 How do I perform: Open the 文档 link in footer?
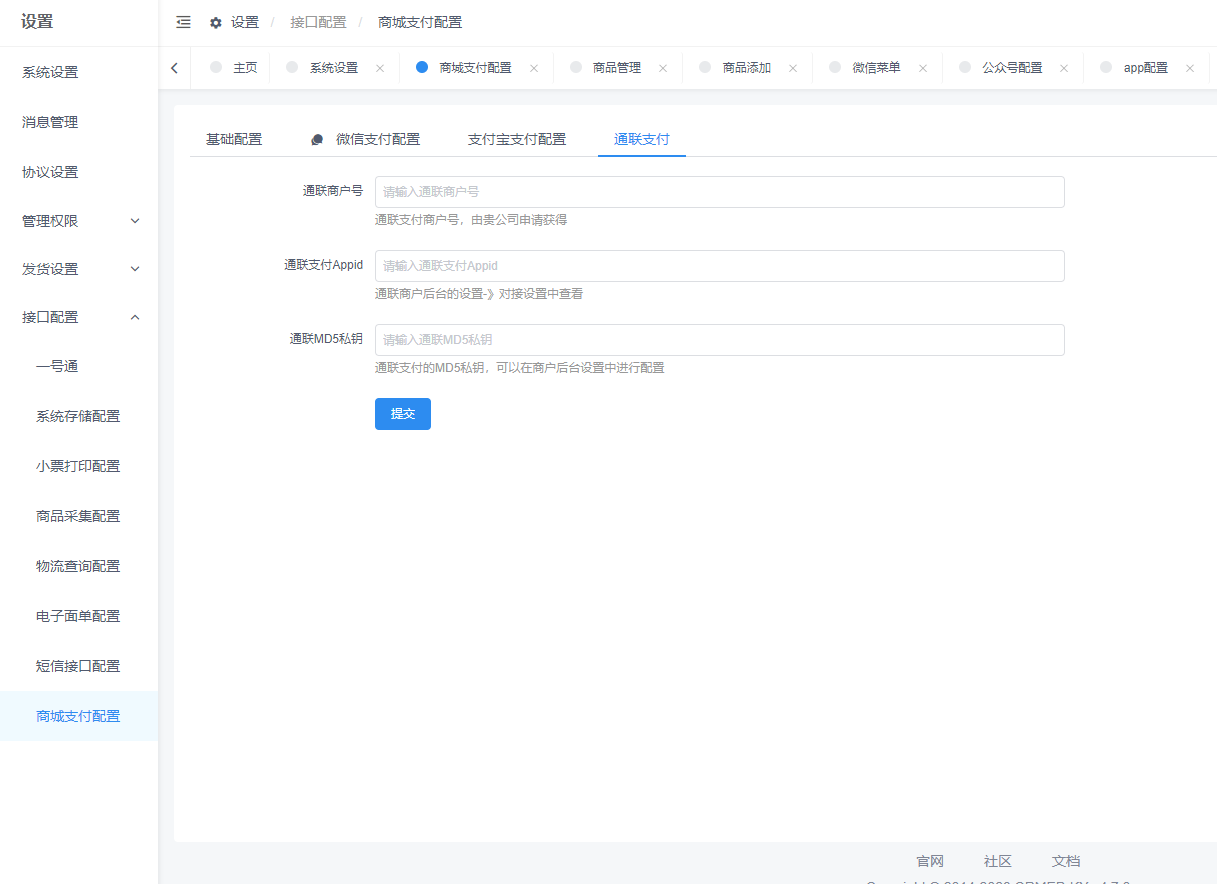1064,860
